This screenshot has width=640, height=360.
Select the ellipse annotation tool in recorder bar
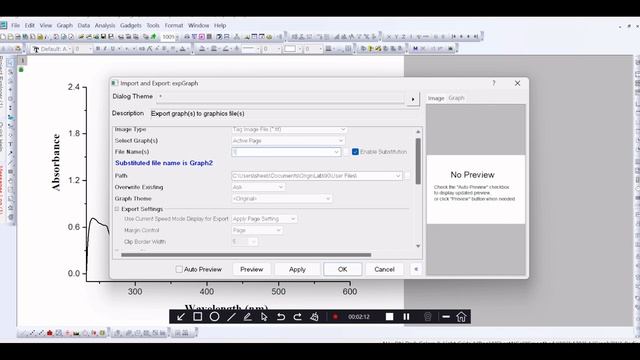[214, 317]
